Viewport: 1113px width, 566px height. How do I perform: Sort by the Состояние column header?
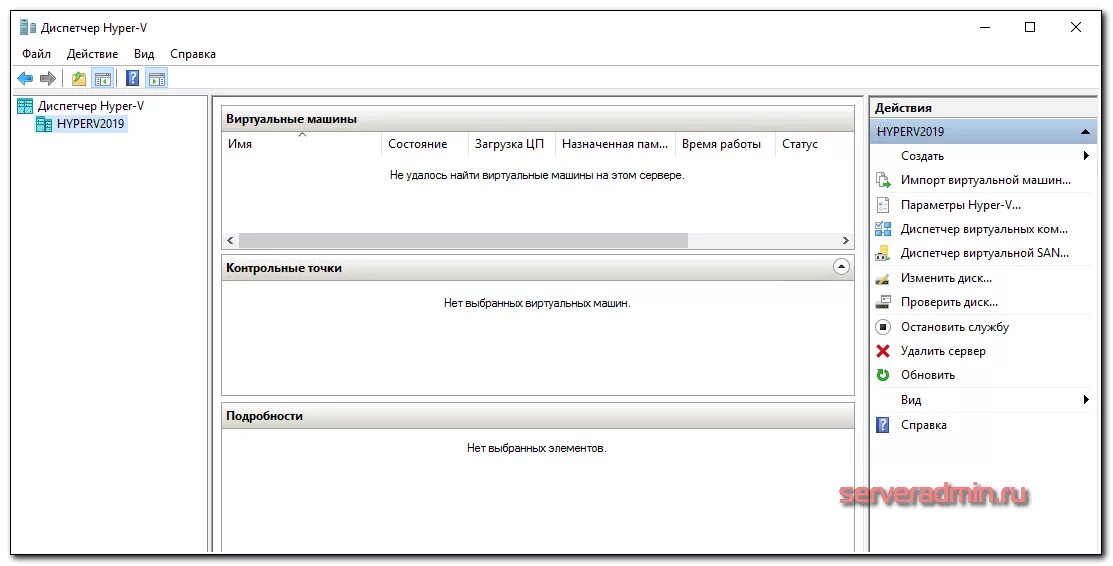424,144
